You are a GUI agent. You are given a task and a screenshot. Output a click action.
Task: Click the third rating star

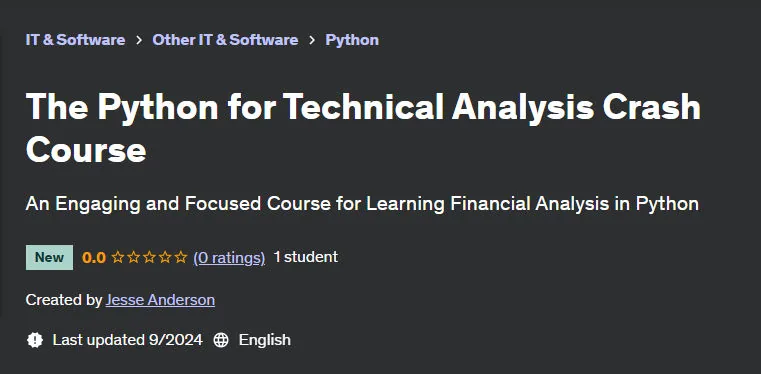[149, 257]
